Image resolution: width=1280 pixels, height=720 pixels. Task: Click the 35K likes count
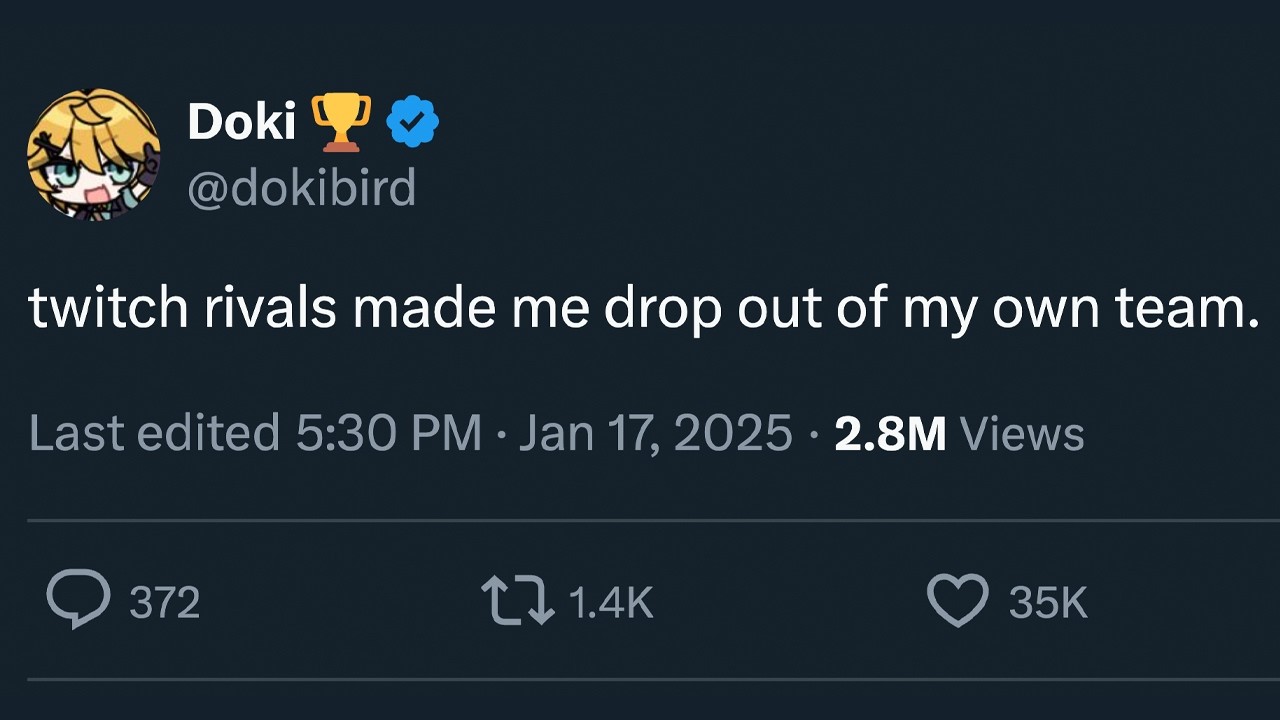tap(1048, 602)
